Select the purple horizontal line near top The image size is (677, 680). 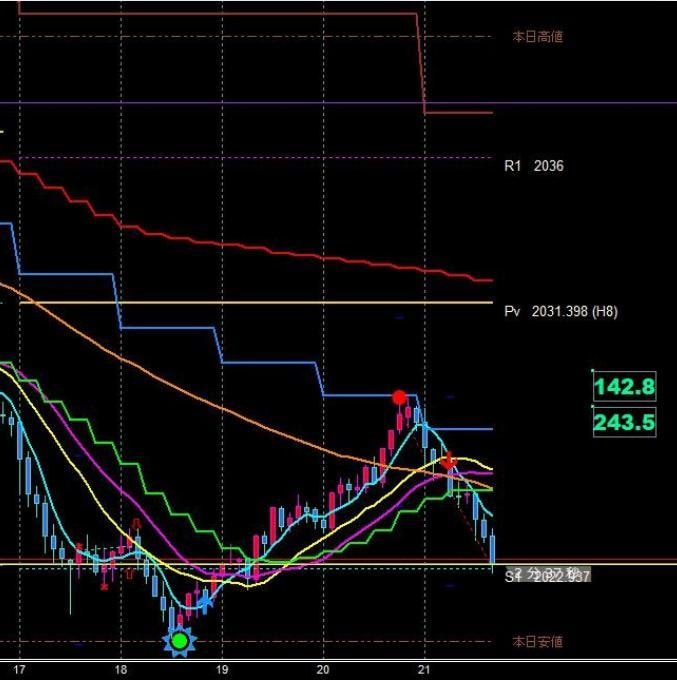(338, 103)
